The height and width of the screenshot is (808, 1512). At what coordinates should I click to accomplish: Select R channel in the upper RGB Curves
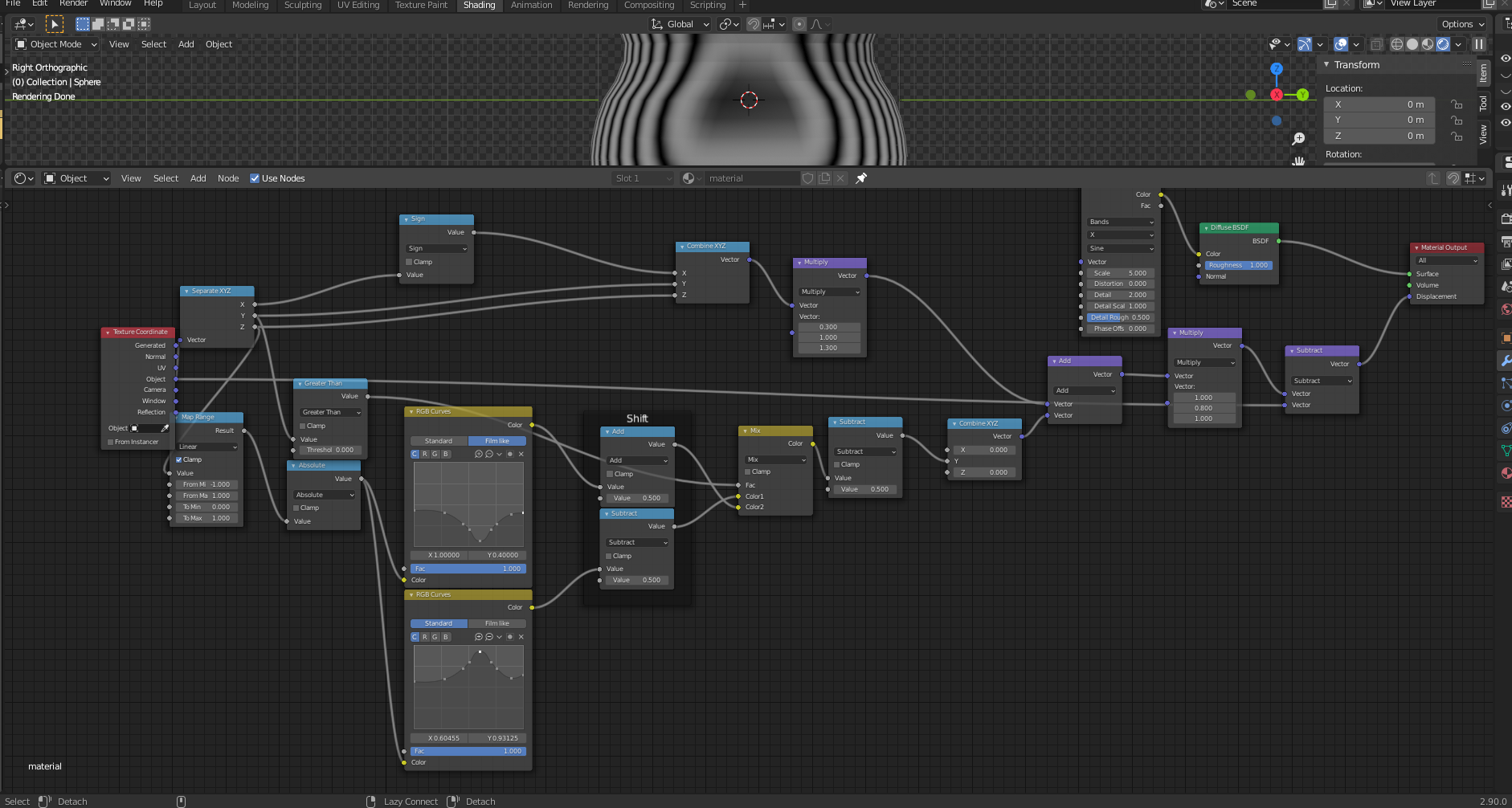click(x=425, y=454)
